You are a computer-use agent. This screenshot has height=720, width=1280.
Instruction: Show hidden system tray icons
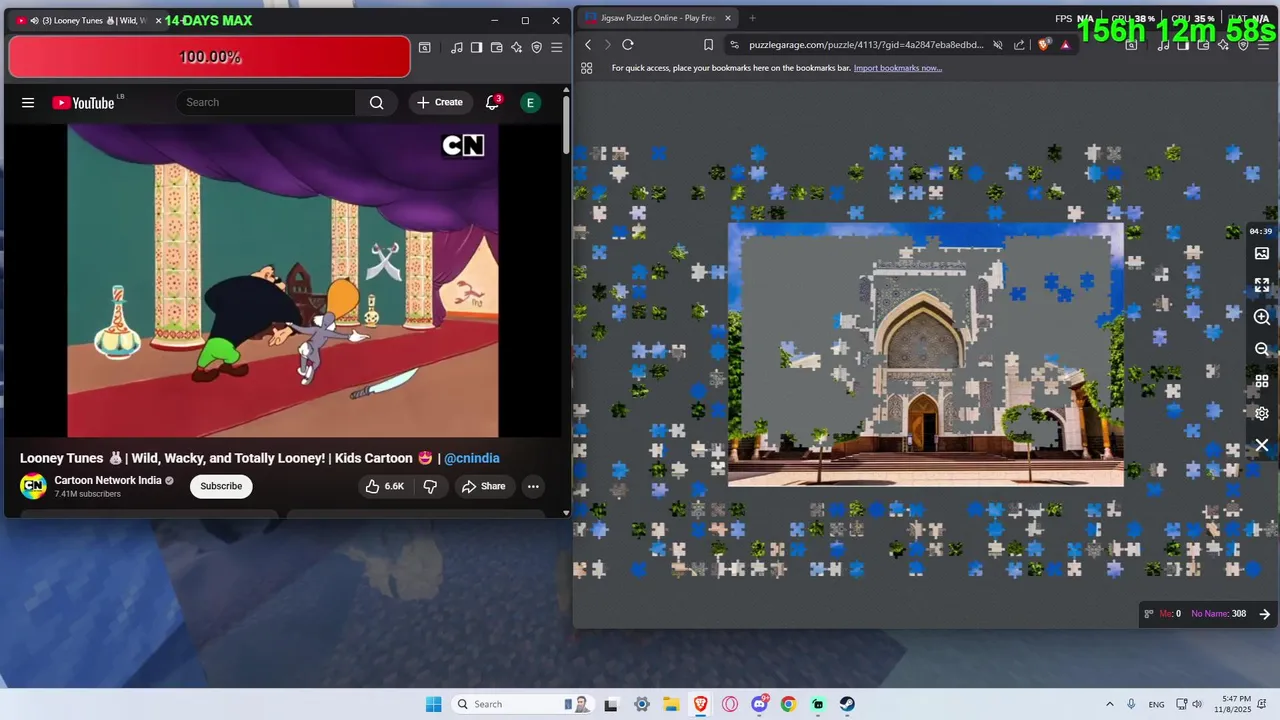coord(1109,704)
